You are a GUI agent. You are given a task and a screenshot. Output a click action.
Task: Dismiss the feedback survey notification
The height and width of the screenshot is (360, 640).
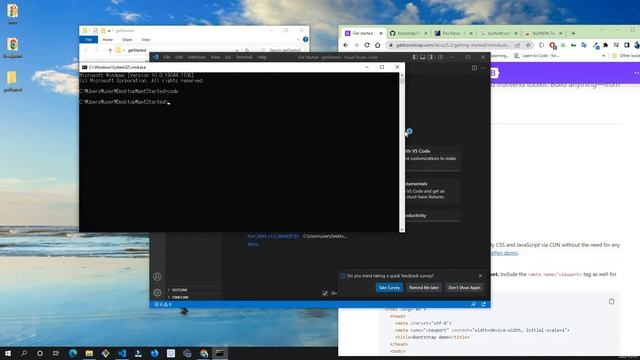480,276
